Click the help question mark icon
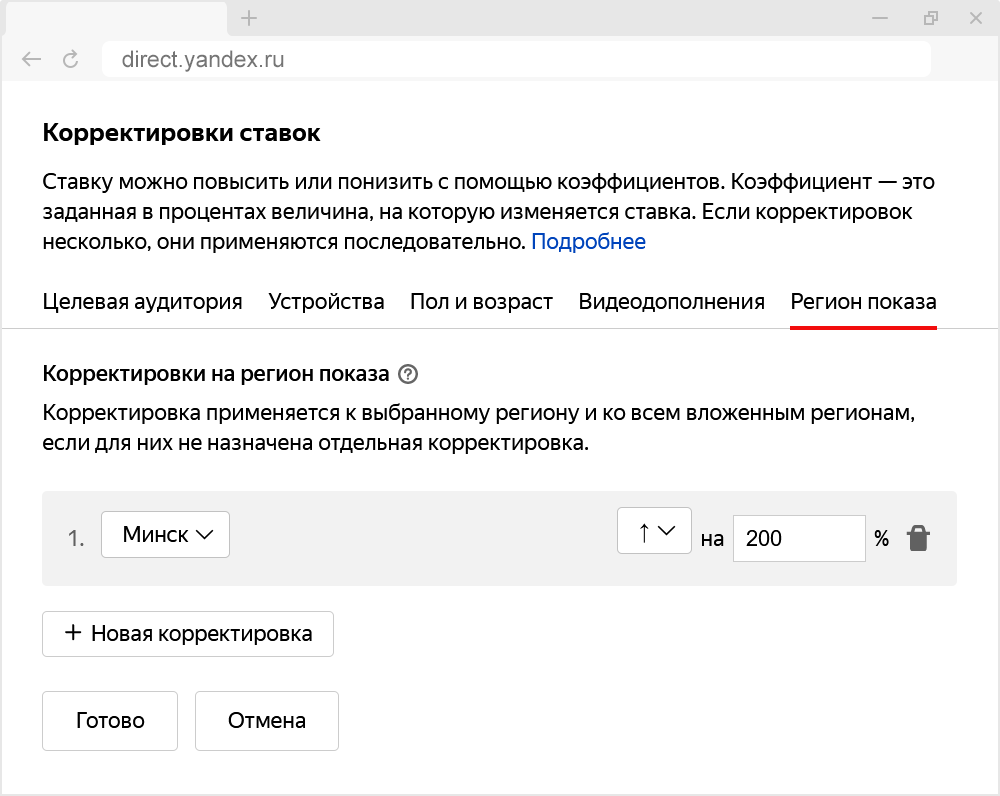This screenshot has width=1000, height=796. tap(407, 375)
